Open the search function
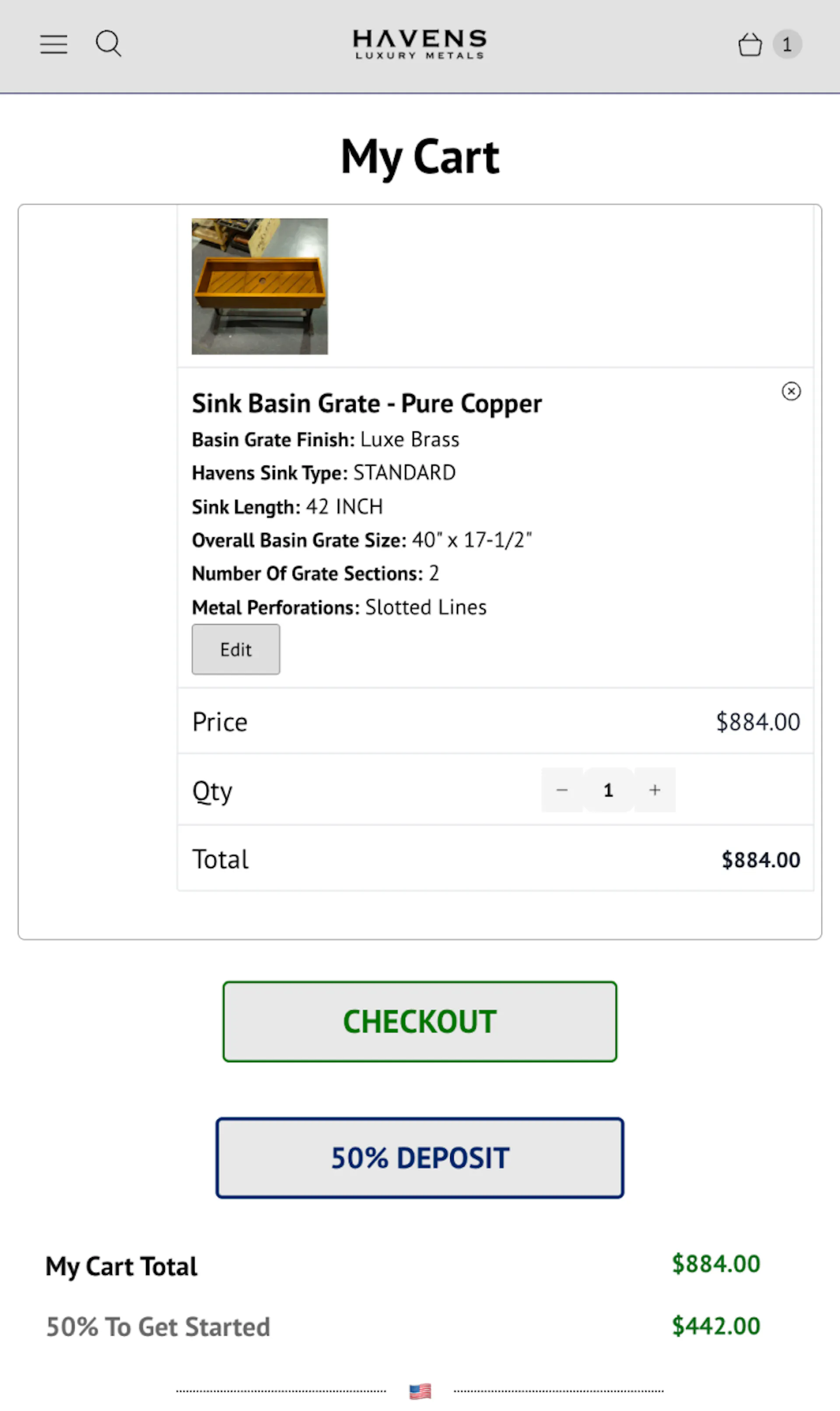This screenshot has width=840, height=1411. (x=108, y=44)
